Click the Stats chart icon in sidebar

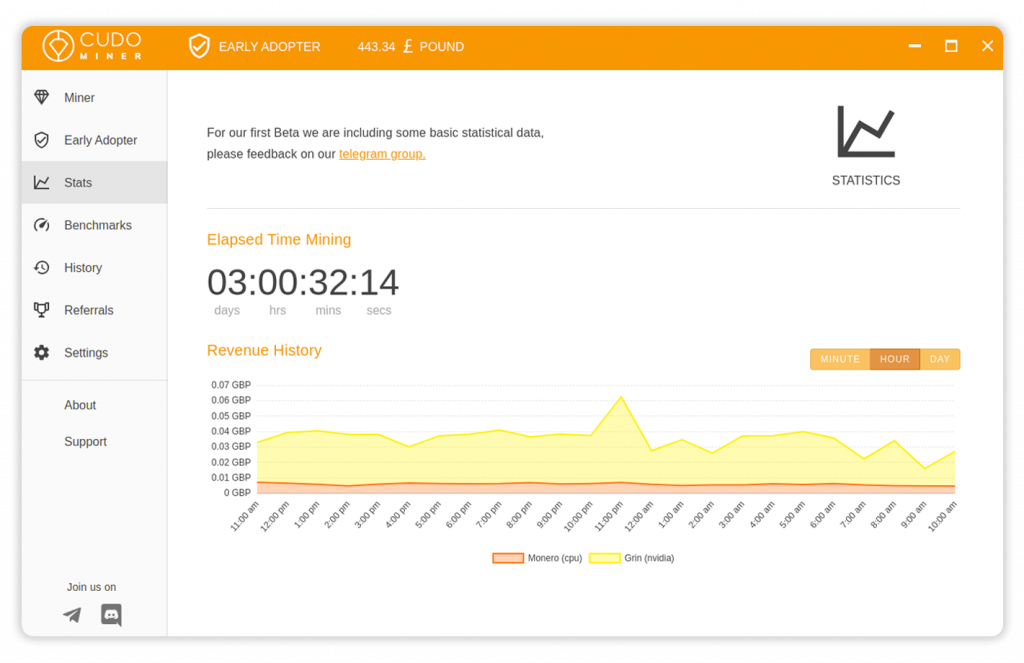(x=41, y=182)
